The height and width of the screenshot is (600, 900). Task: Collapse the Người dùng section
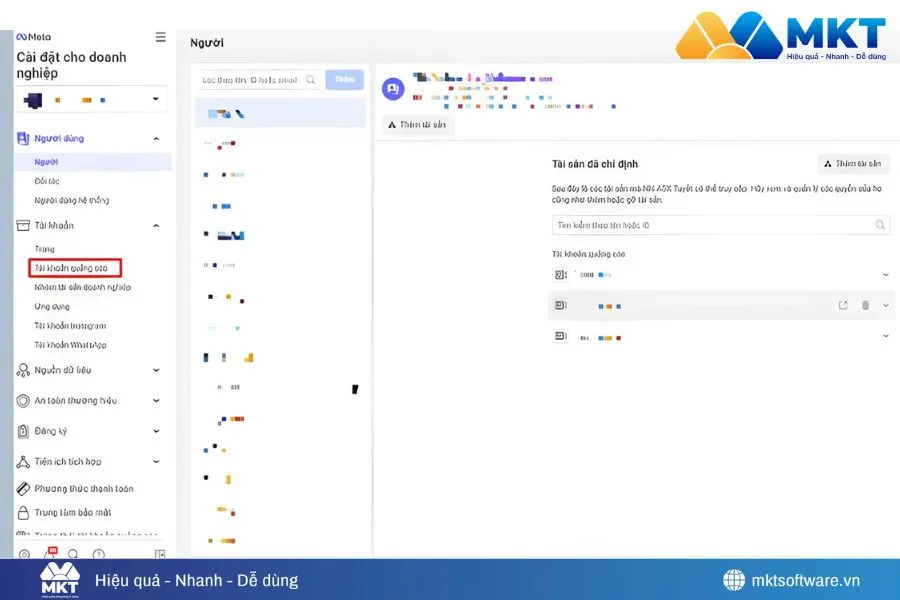(156, 139)
